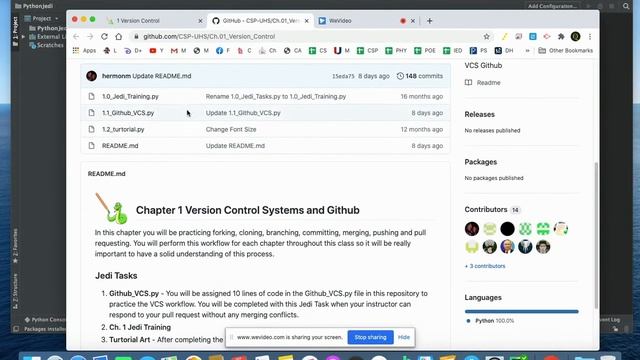The height and width of the screenshot is (360, 640).
Task: Click the Python language bar
Action: [x=522, y=311]
